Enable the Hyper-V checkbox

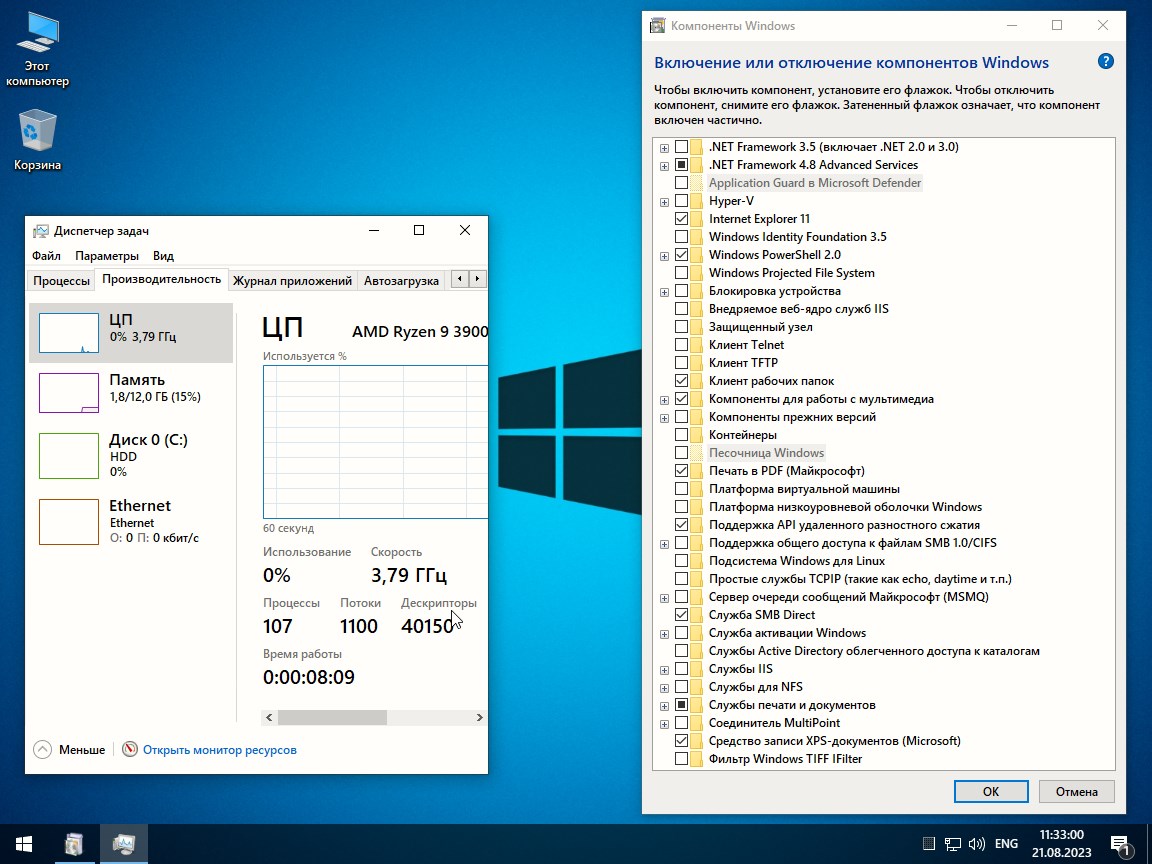pyautogui.click(x=681, y=201)
